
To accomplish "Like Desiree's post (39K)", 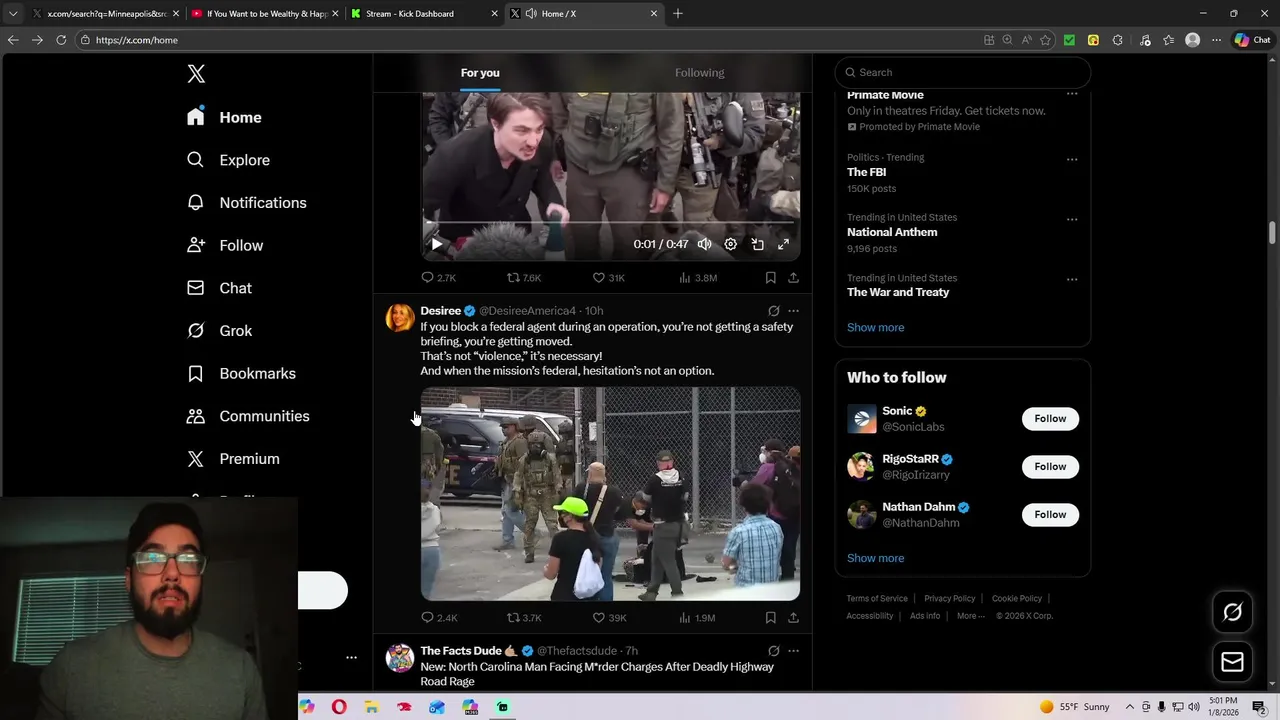I will pyautogui.click(x=609, y=618).
